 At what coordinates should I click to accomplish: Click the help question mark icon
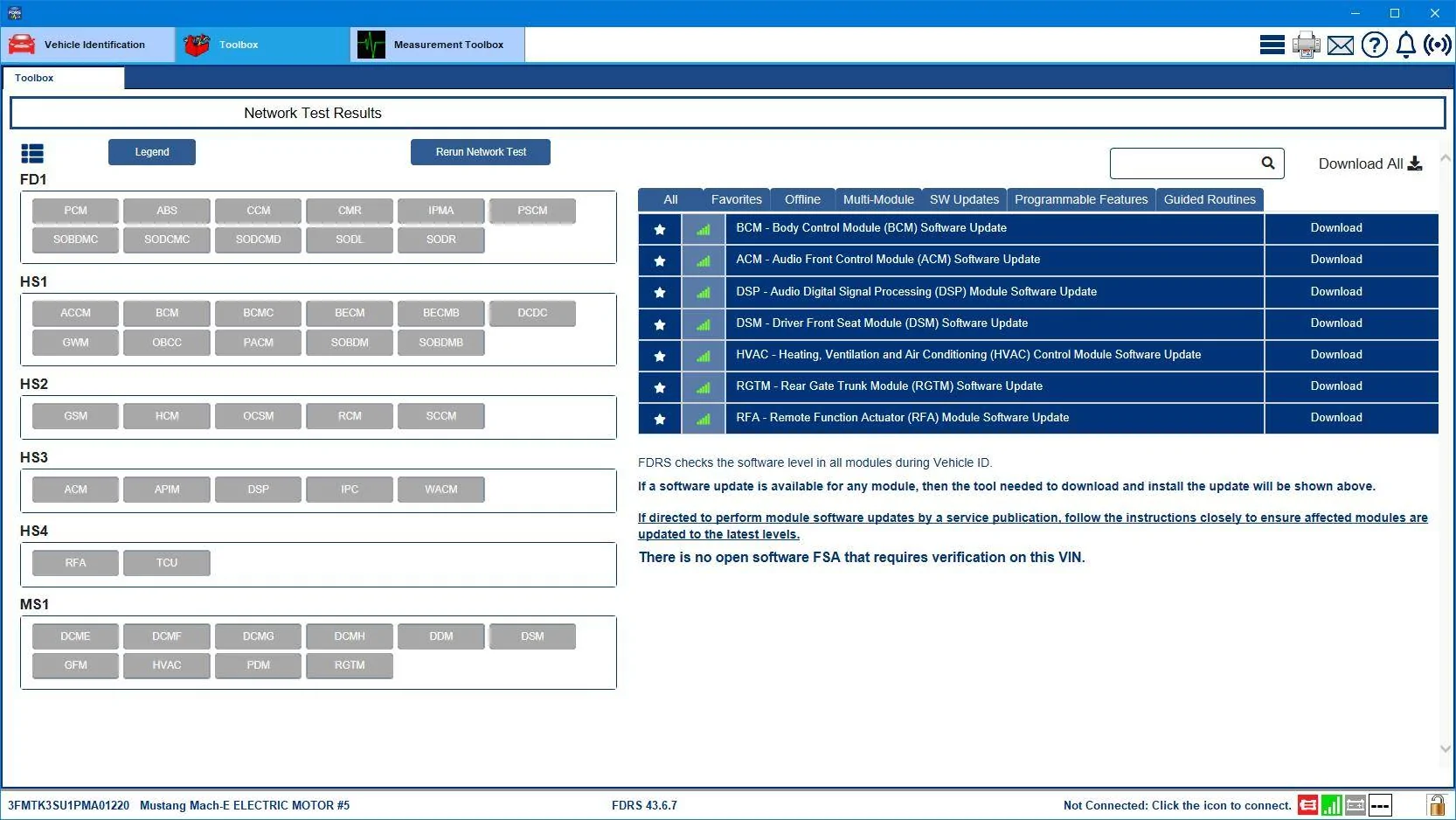[1374, 45]
